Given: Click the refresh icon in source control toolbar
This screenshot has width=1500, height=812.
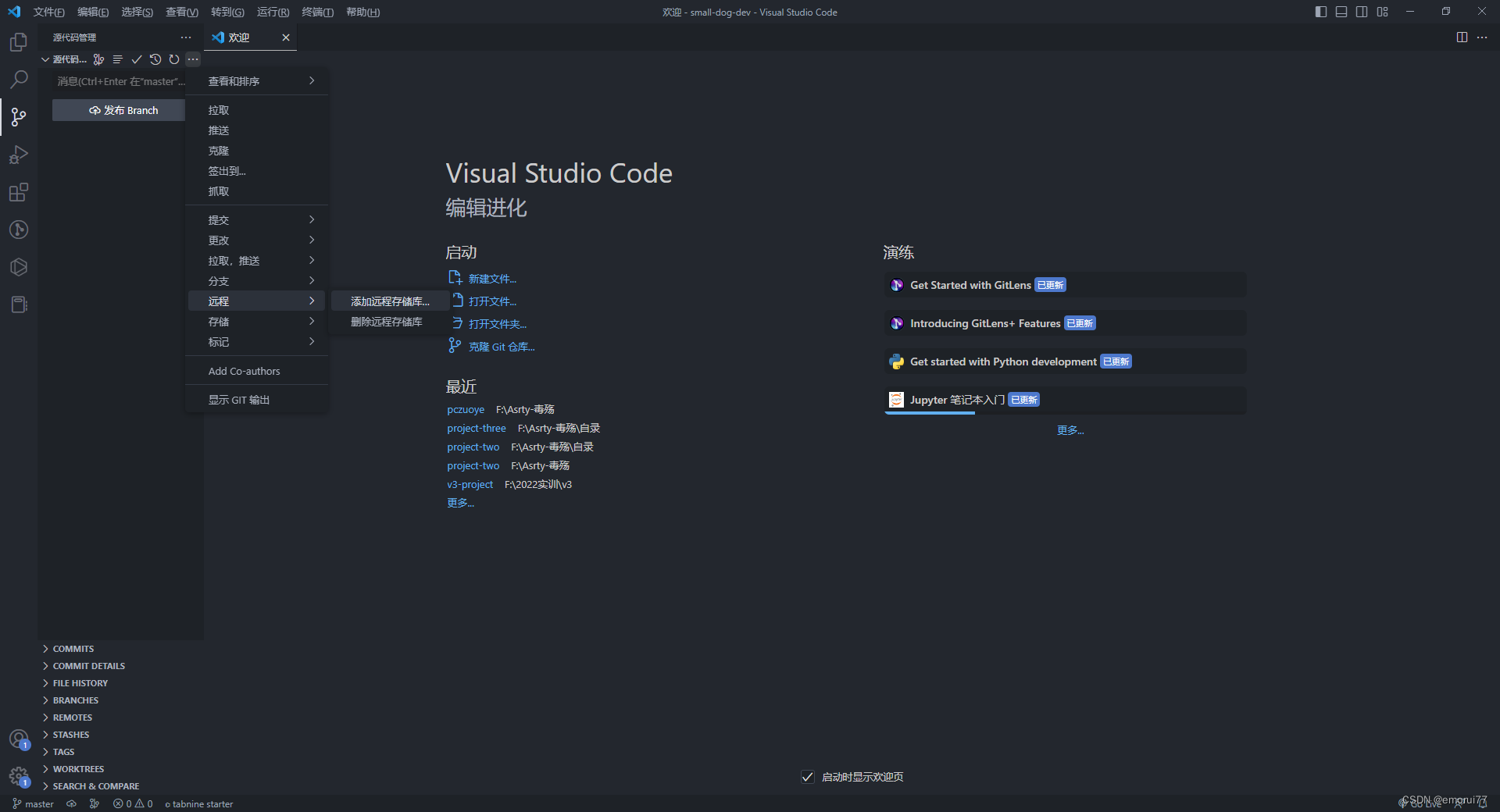Looking at the screenshot, I should pyautogui.click(x=173, y=59).
